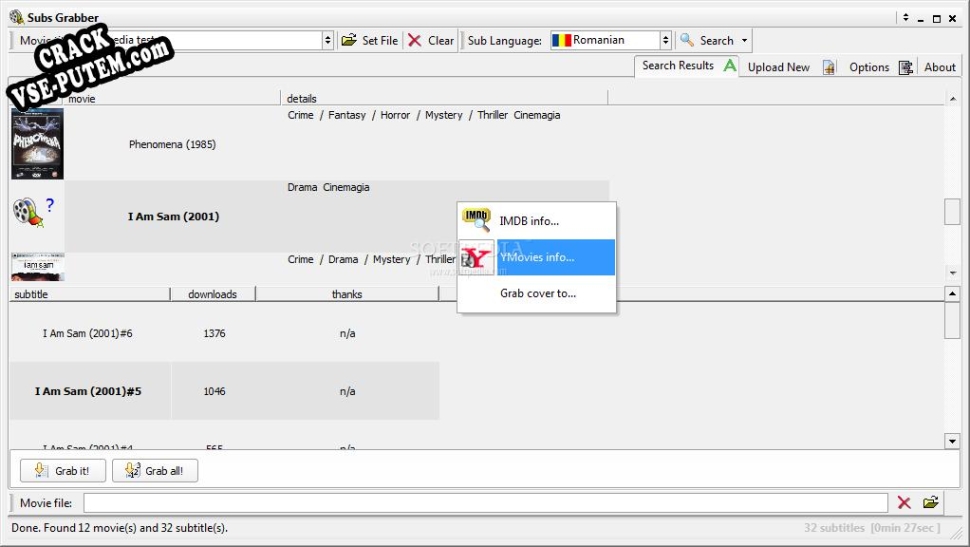Screen dimensions: 970x547
Task: Click the Grab it download icon
Action: point(40,470)
